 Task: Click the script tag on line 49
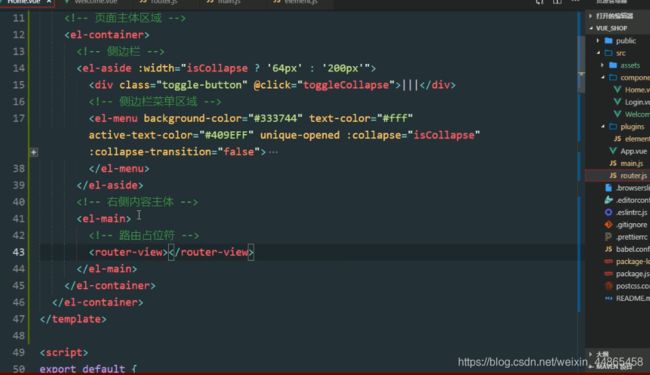[x=64, y=353]
